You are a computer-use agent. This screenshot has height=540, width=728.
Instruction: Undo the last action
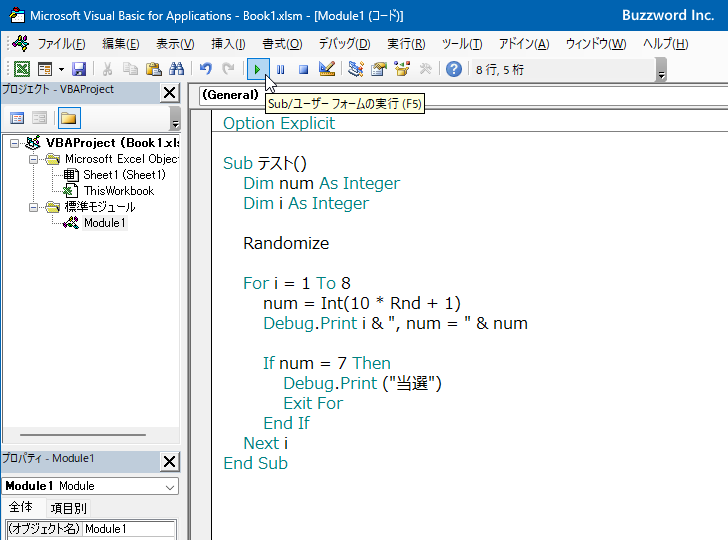coord(205,70)
